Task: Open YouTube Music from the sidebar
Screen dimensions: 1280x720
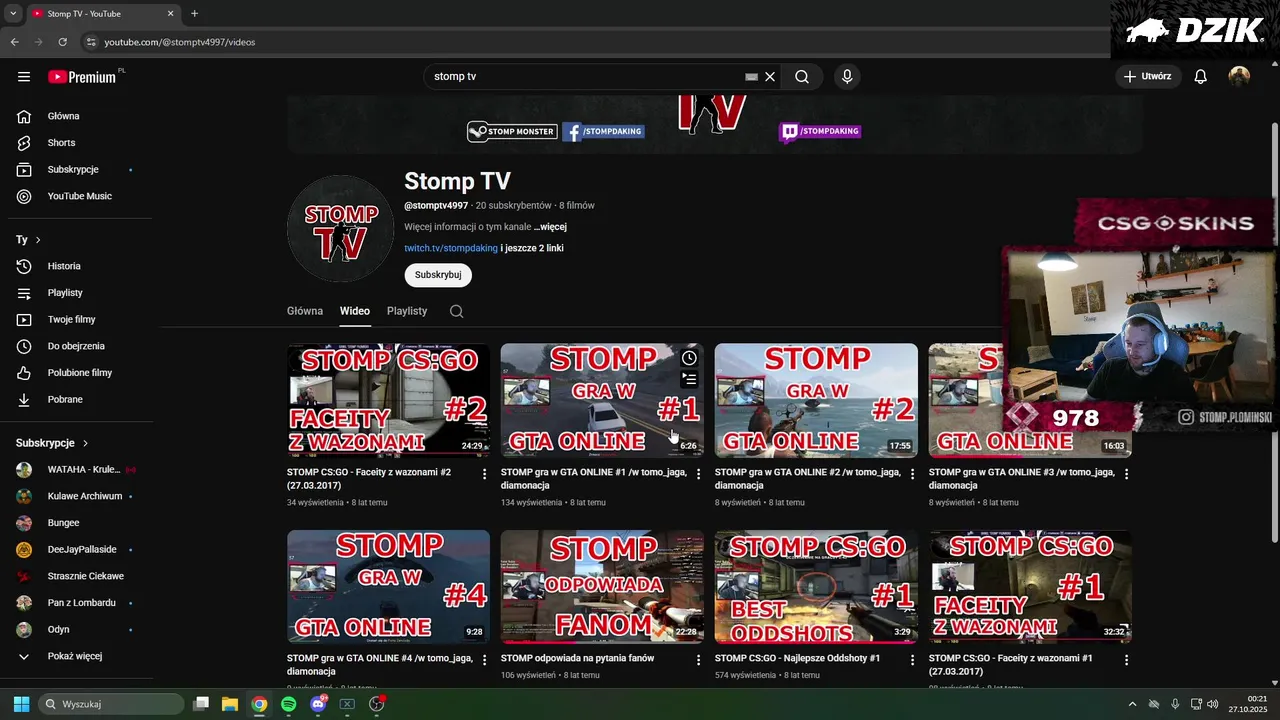Action: [x=78, y=196]
